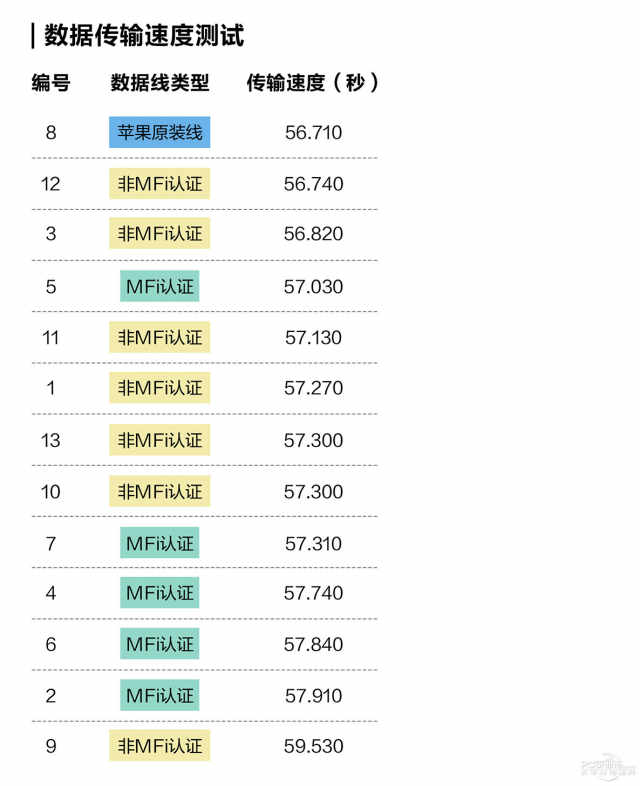640x786 pixels.
Task: Select the value 56.710
Action: click(x=313, y=133)
